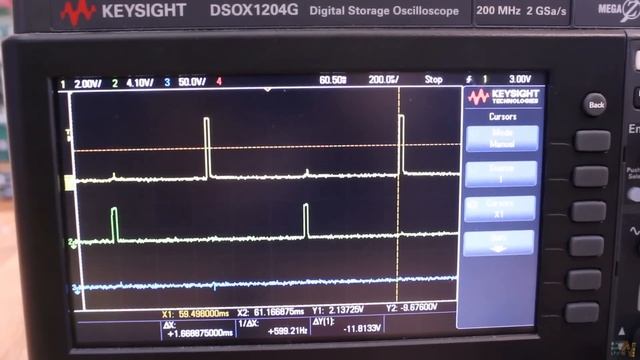640x360 pixels.
Task: Click the DSOX1204G model label
Action: tap(254, 10)
